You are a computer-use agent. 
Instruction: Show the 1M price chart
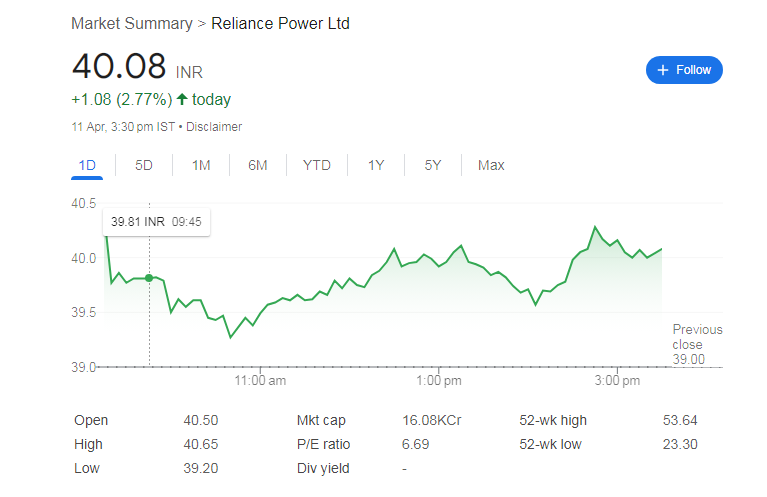click(201, 165)
